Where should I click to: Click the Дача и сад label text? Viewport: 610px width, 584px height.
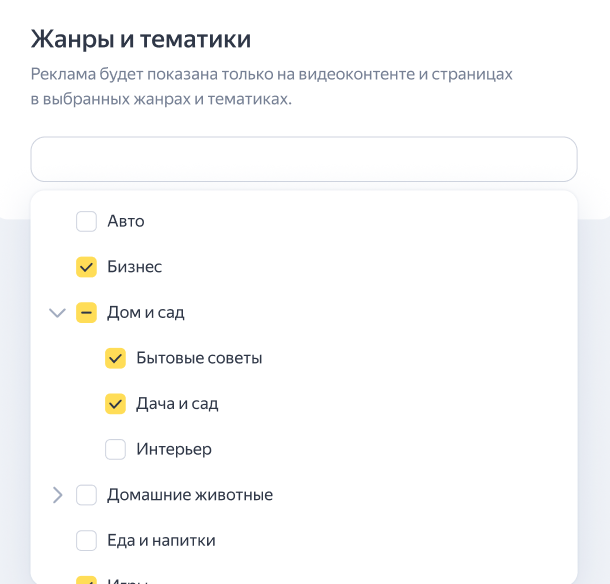[x=177, y=404]
